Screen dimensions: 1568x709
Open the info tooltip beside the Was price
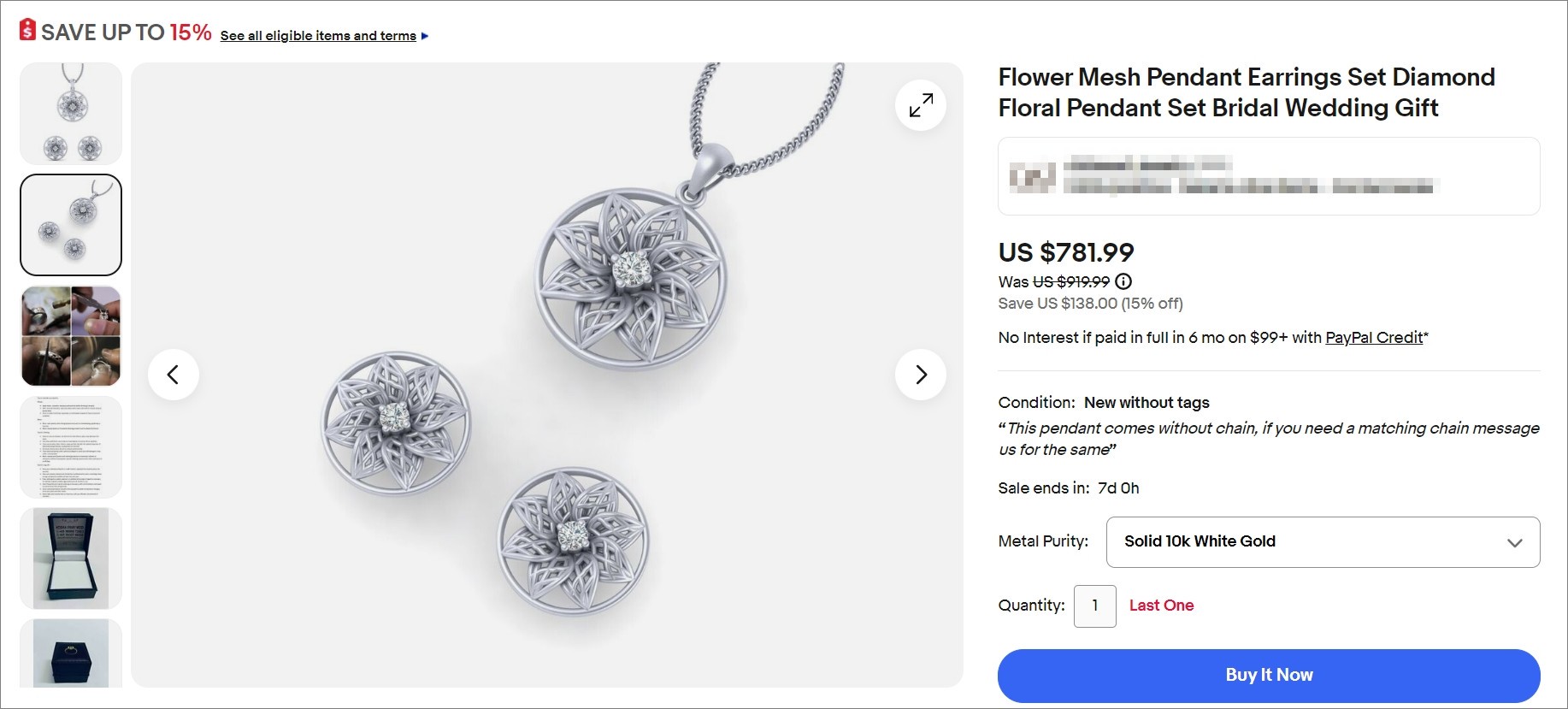1123,281
